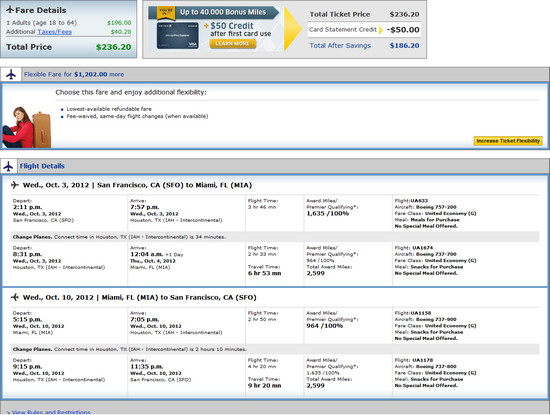Click the Flight Details section header

pyautogui.click(x=42, y=166)
